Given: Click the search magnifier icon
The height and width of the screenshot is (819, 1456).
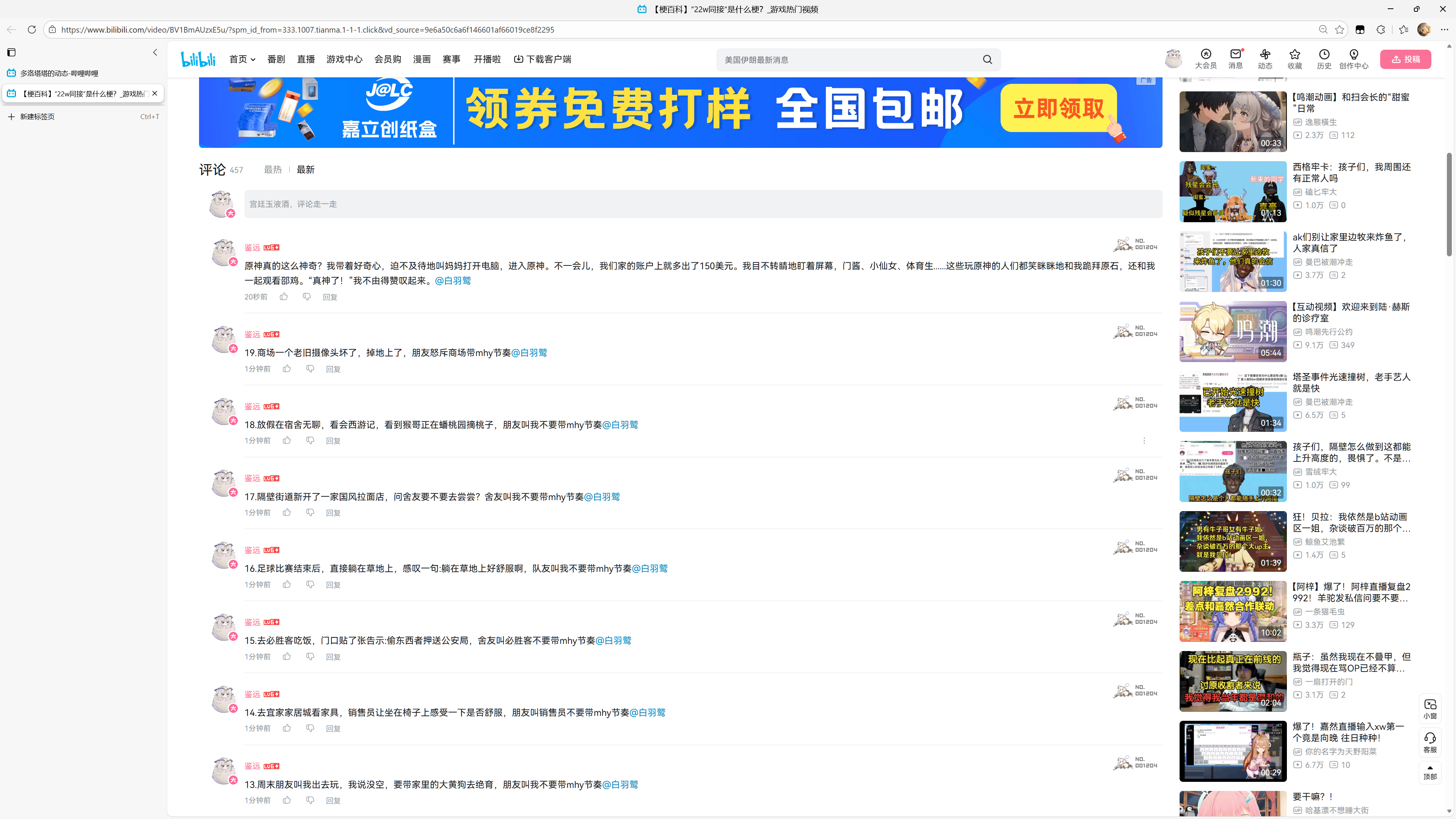Looking at the screenshot, I should [987, 60].
